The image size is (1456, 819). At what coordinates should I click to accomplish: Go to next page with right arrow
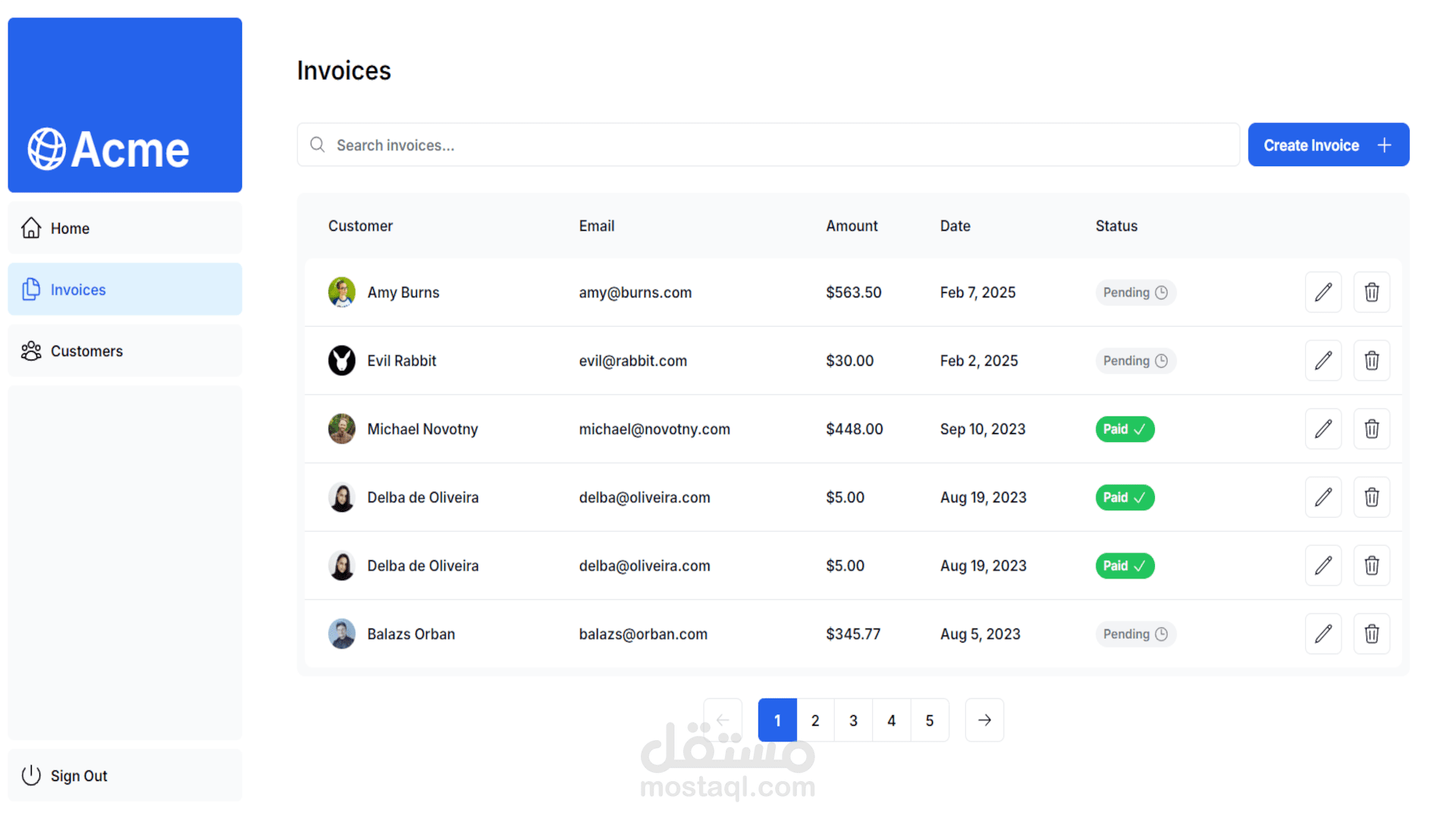click(984, 720)
